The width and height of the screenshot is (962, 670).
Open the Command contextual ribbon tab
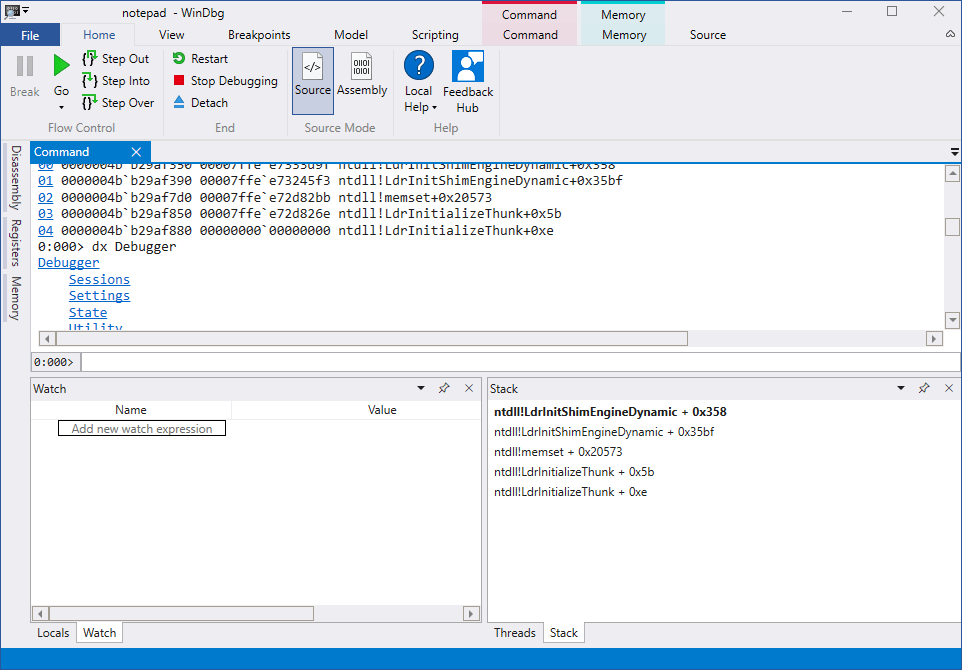(530, 35)
